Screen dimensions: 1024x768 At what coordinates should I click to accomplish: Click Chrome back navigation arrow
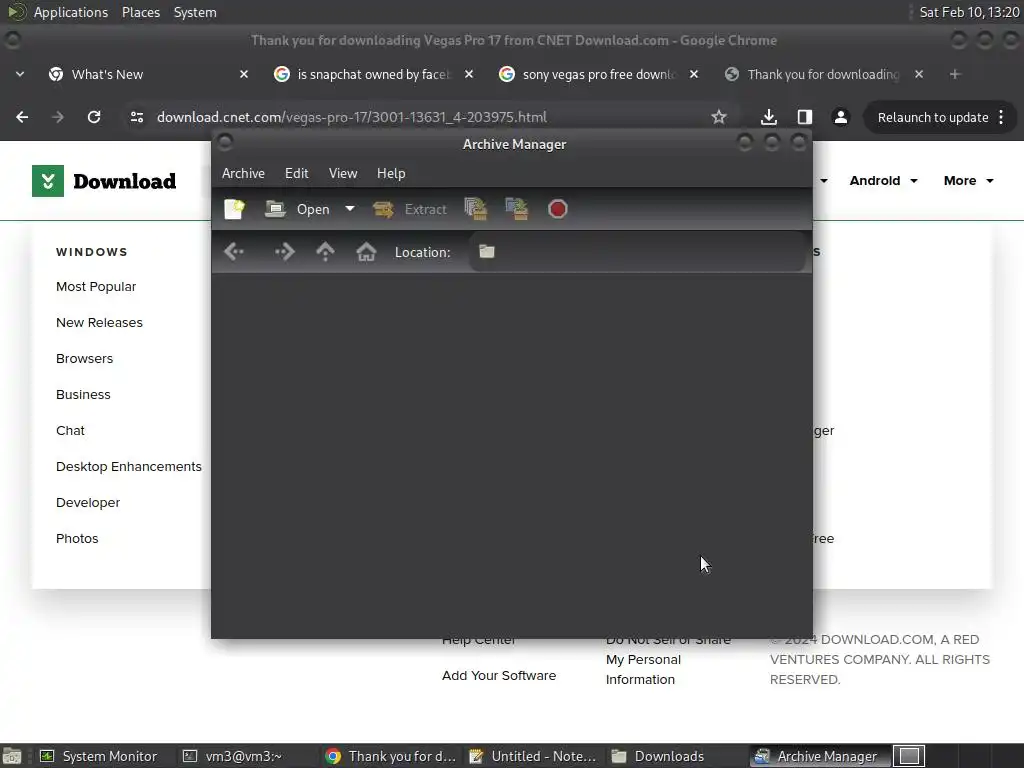click(22, 117)
